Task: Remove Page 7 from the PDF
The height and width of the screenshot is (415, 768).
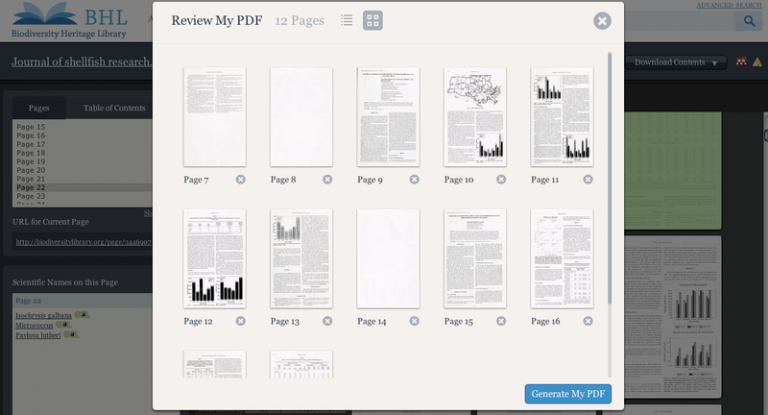Action: [240, 180]
